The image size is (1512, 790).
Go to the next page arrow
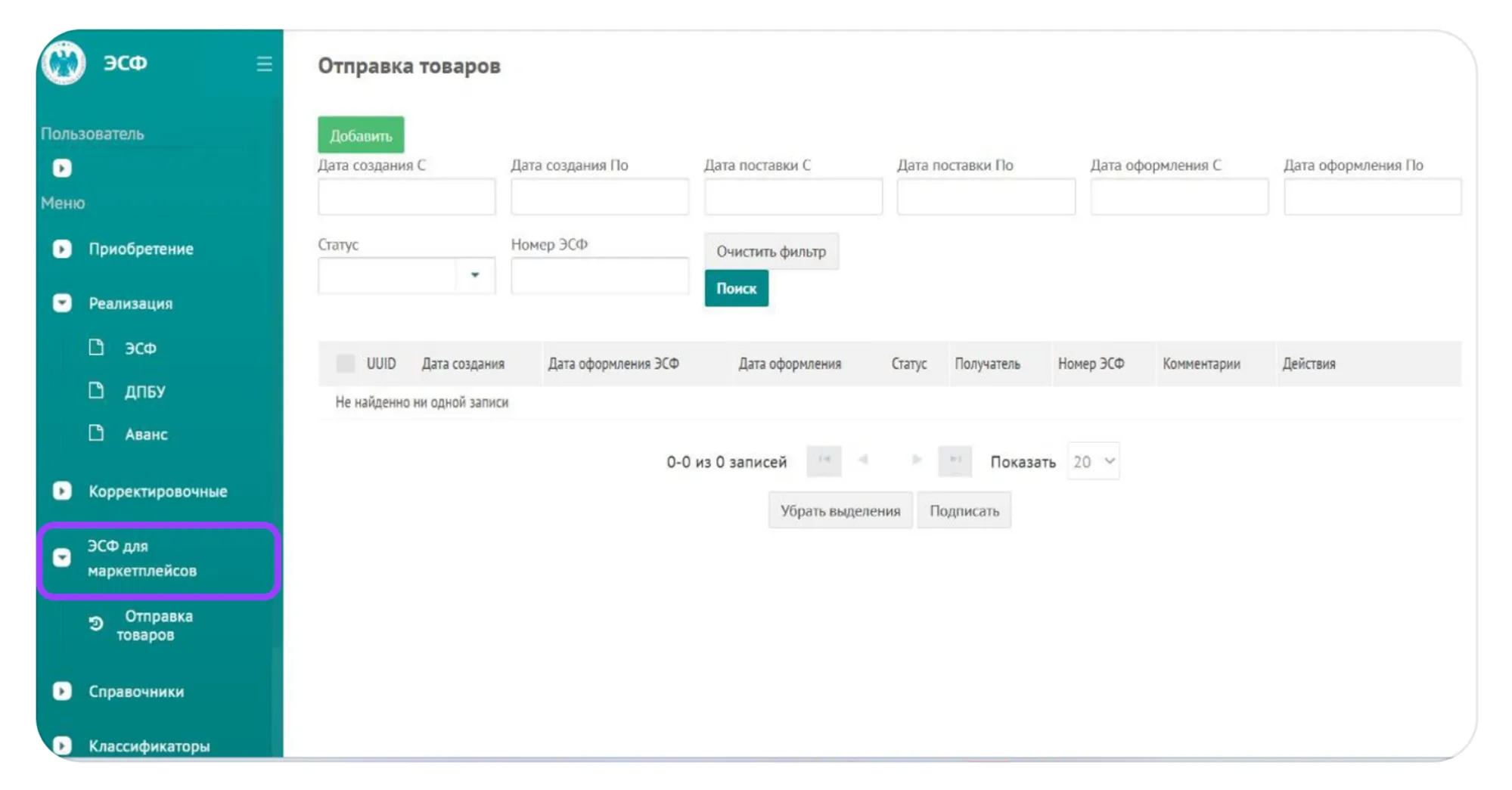click(x=916, y=460)
